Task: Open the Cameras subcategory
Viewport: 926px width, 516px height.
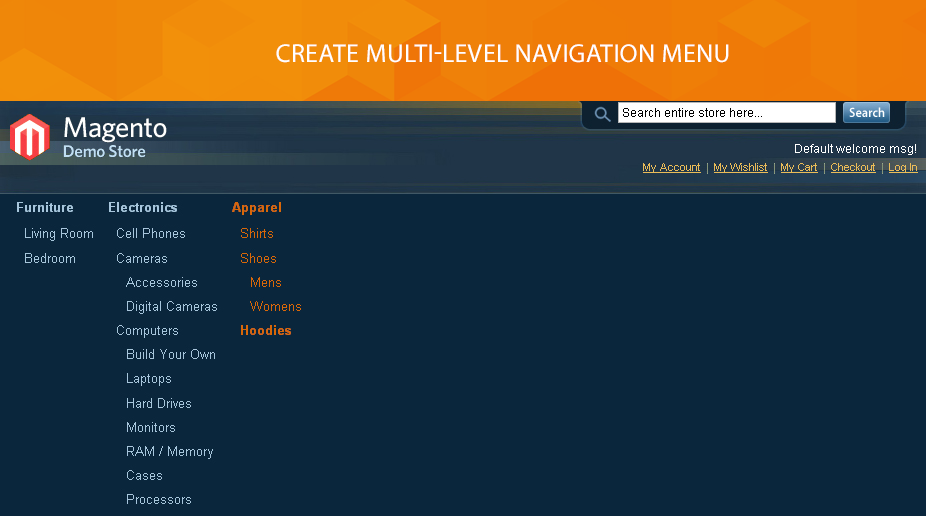Action: click(x=142, y=259)
